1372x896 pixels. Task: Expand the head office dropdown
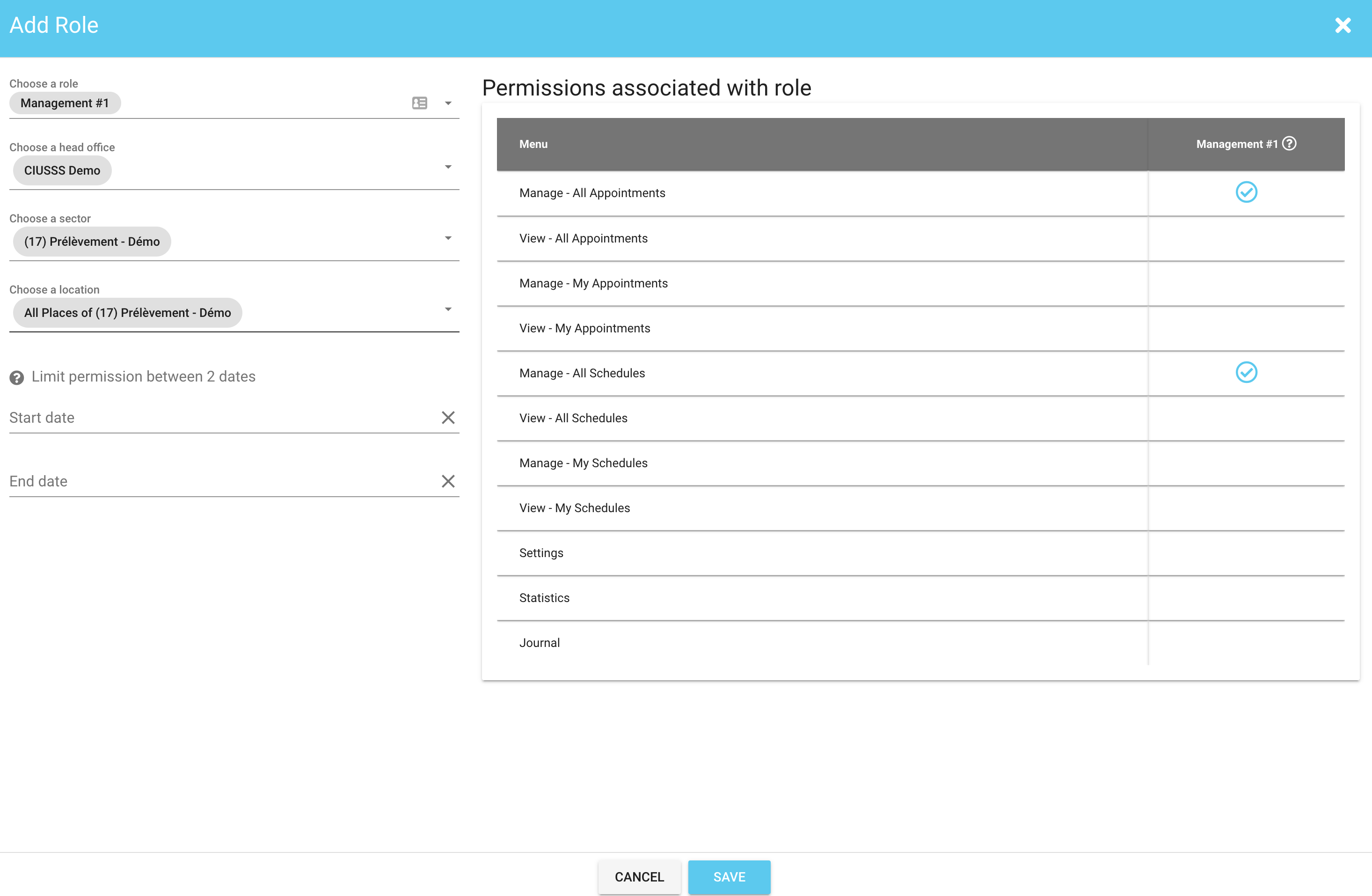[448, 167]
